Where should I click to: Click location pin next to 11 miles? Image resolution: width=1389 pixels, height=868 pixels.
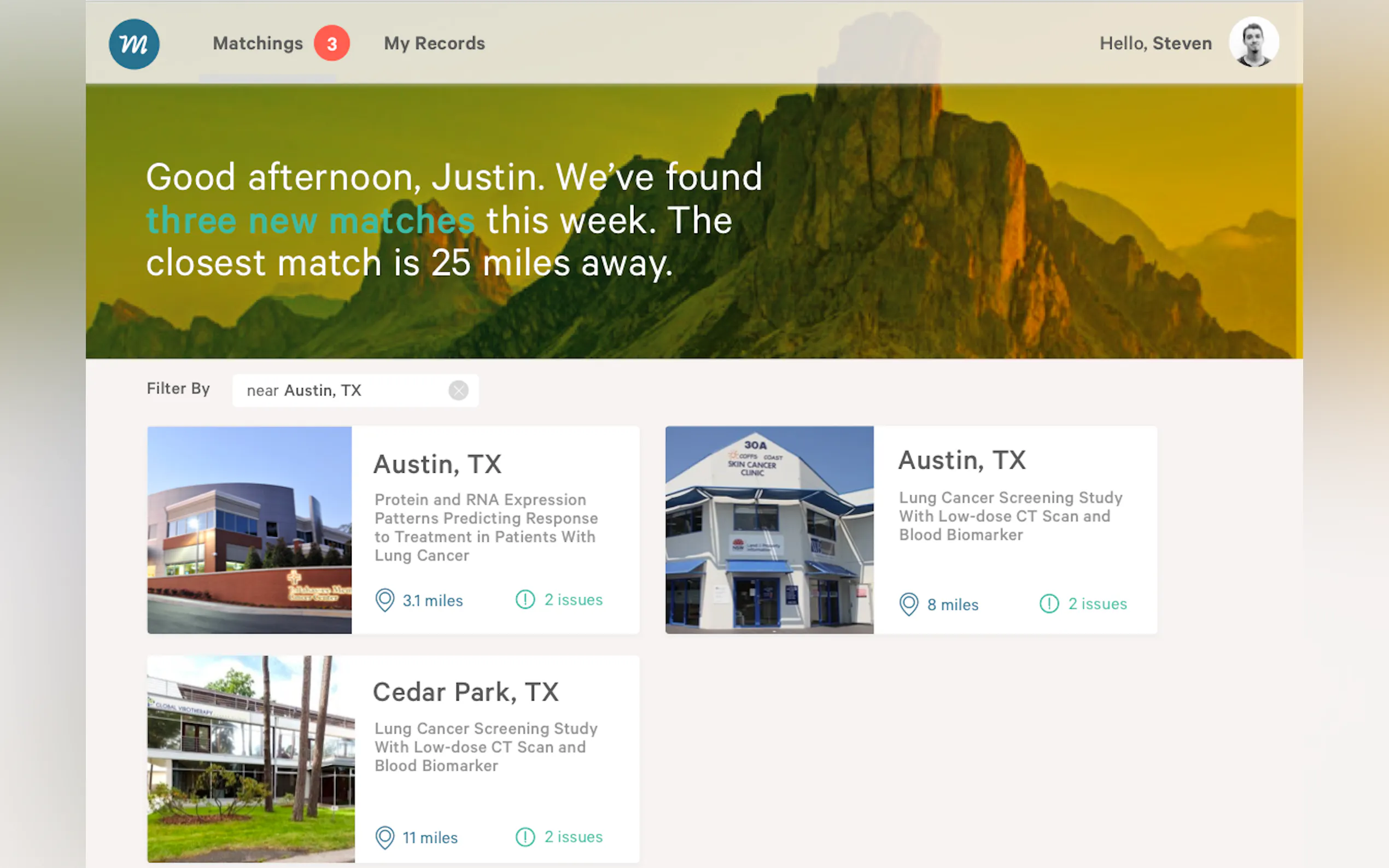point(385,837)
